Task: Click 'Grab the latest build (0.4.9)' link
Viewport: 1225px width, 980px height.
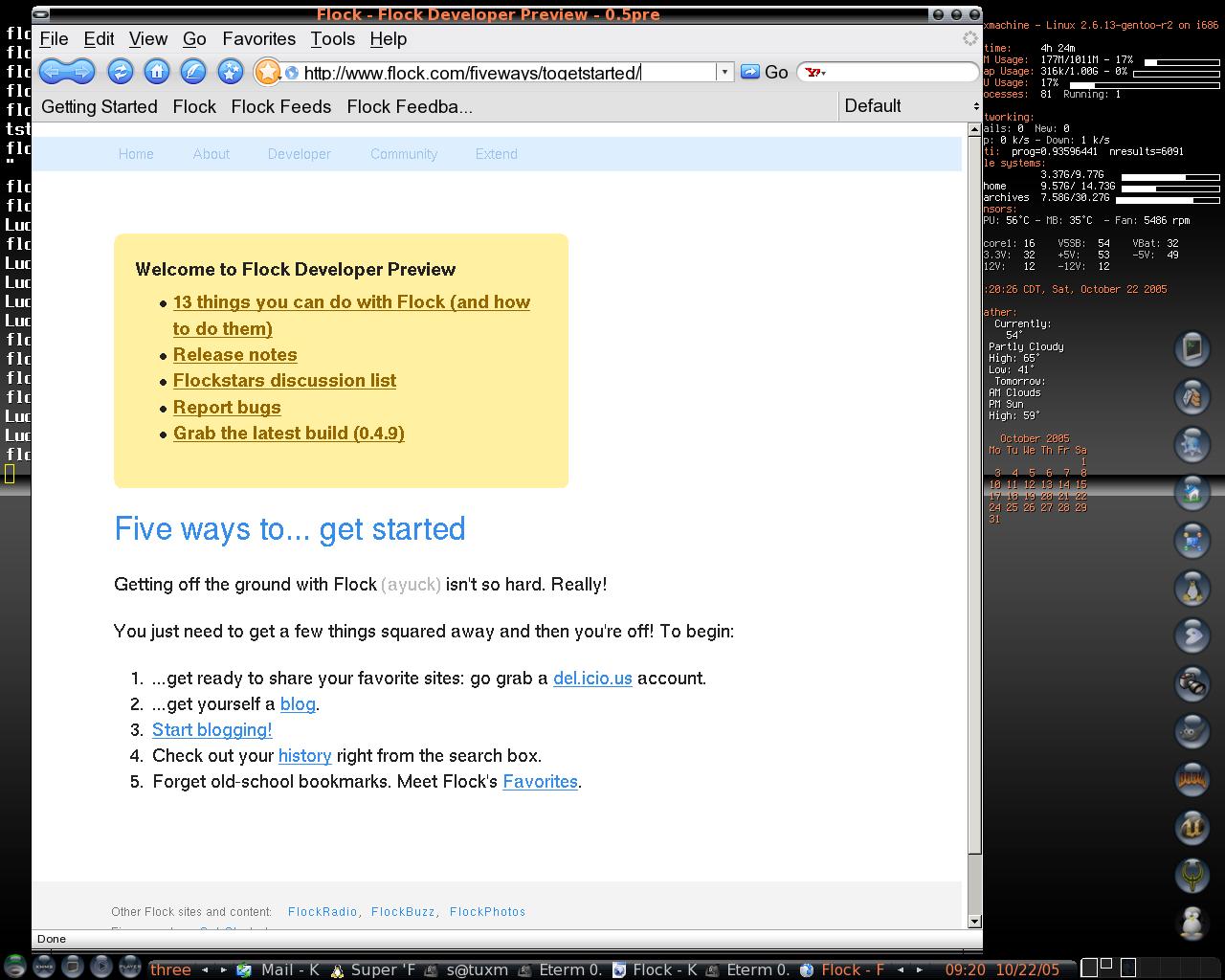Action: [x=289, y=434]
